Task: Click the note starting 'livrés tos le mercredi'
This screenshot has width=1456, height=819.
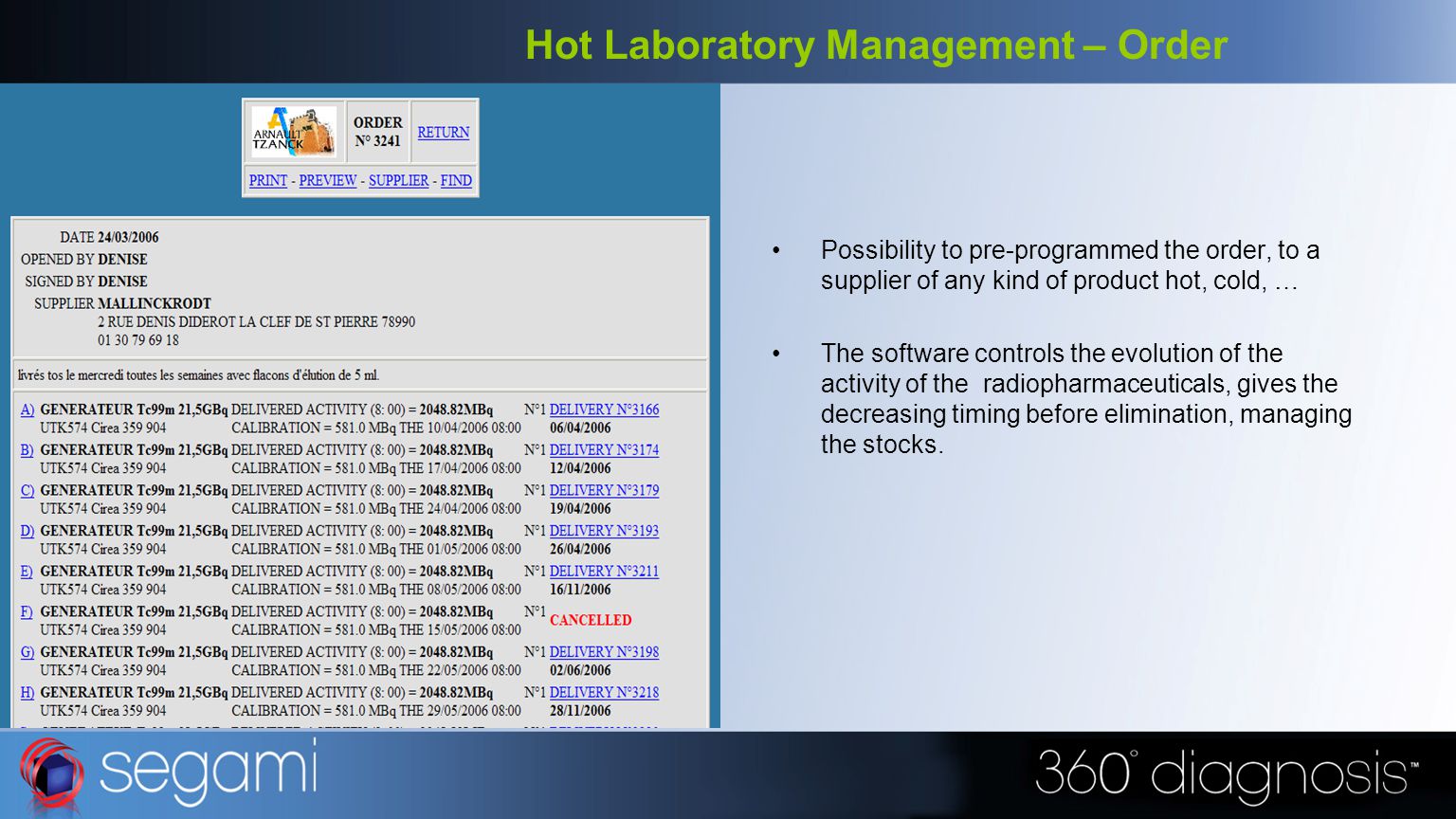Action: coord(198,375)
